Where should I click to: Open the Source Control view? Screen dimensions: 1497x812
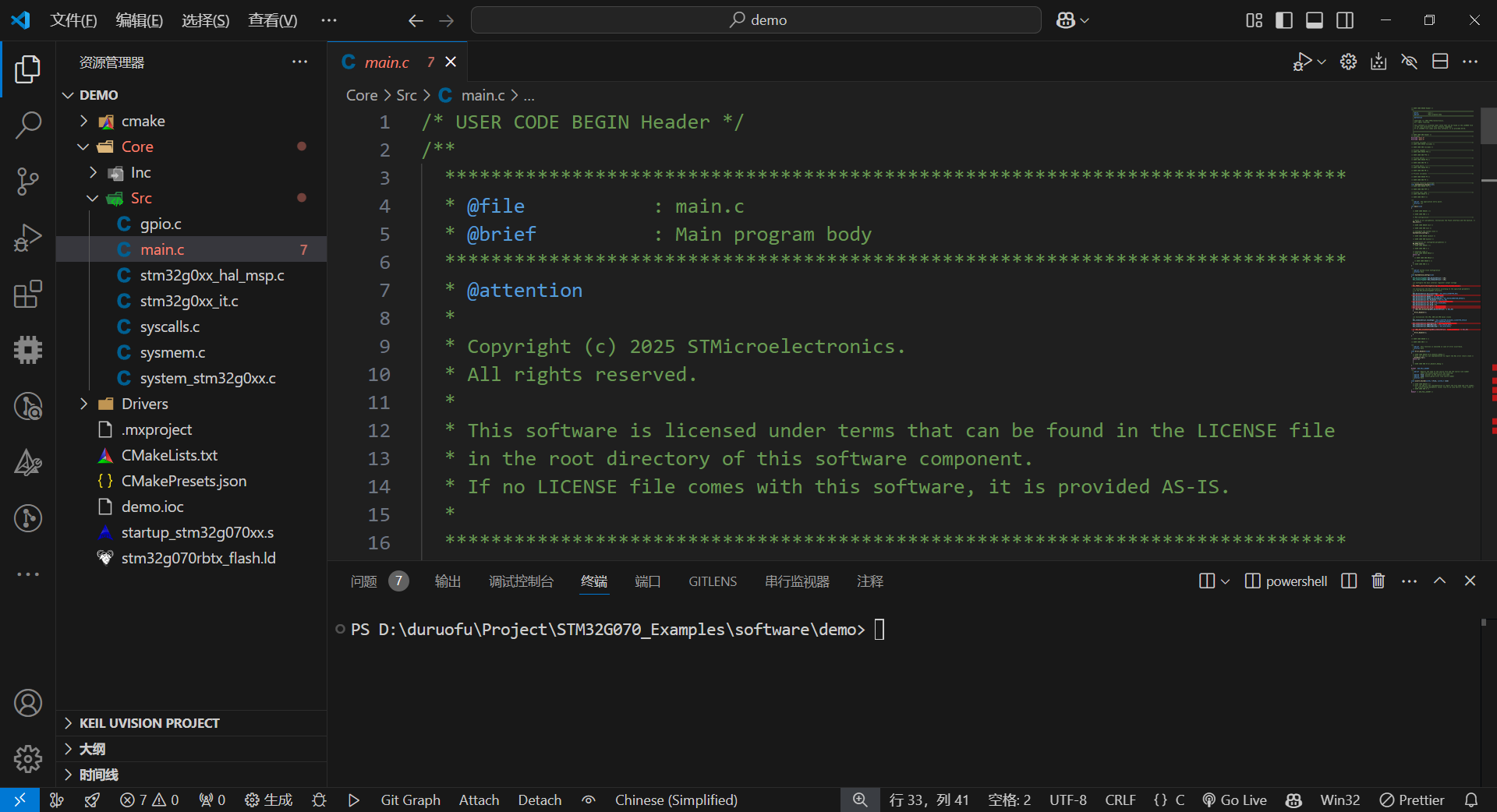click(x=28, y=182)
